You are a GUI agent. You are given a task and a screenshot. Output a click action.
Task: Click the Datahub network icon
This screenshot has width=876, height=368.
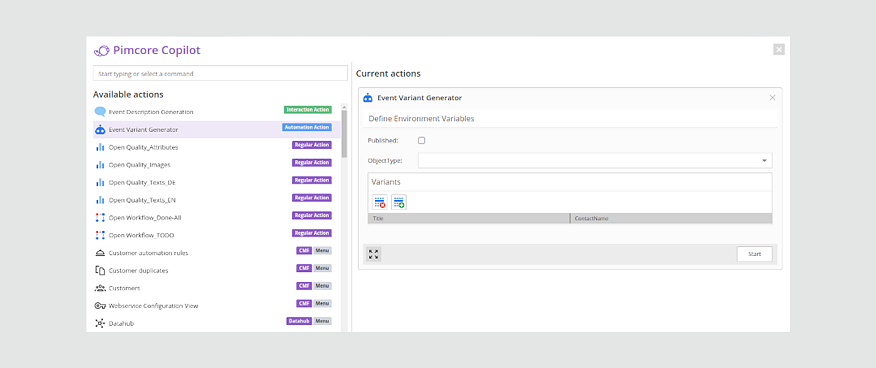pyautogui.click(x=100, y=323)
